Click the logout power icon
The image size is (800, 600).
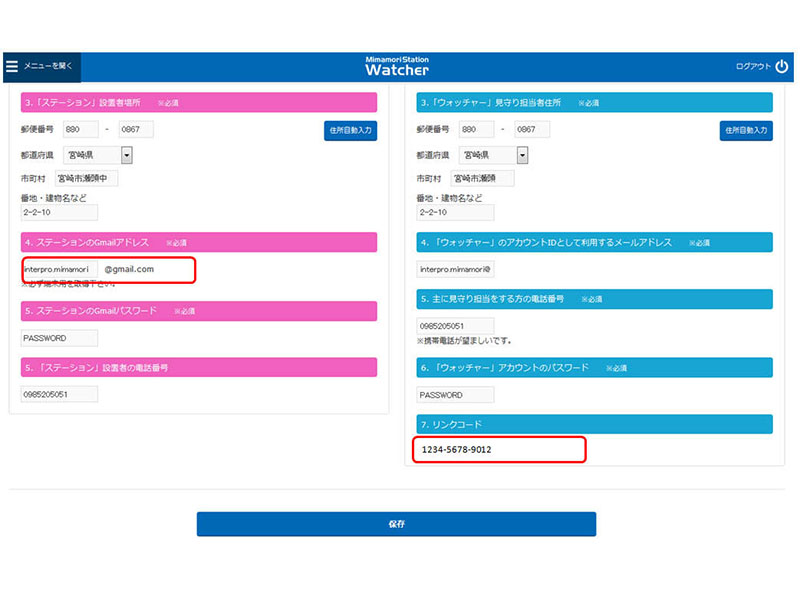pyautogui.click(x=781, y=66)
